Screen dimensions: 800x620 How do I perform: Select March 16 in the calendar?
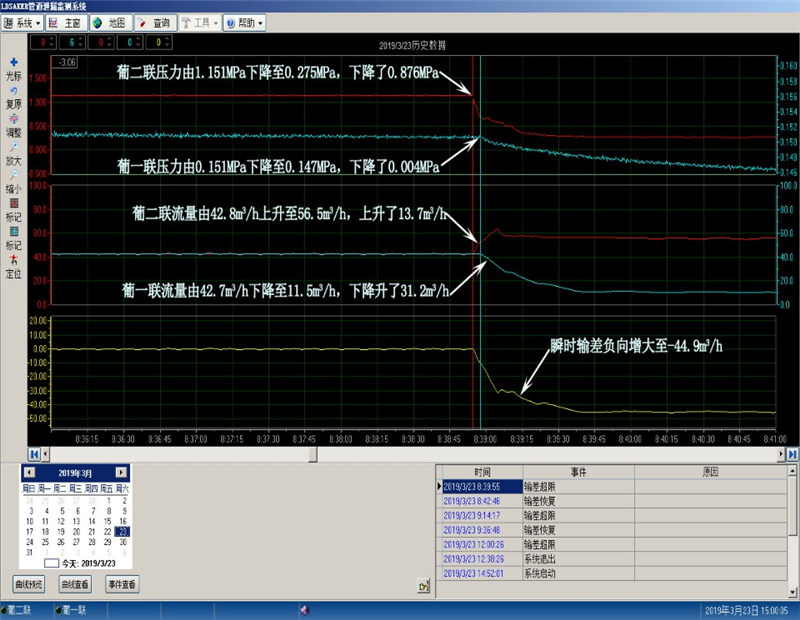(x=122, y=521)
